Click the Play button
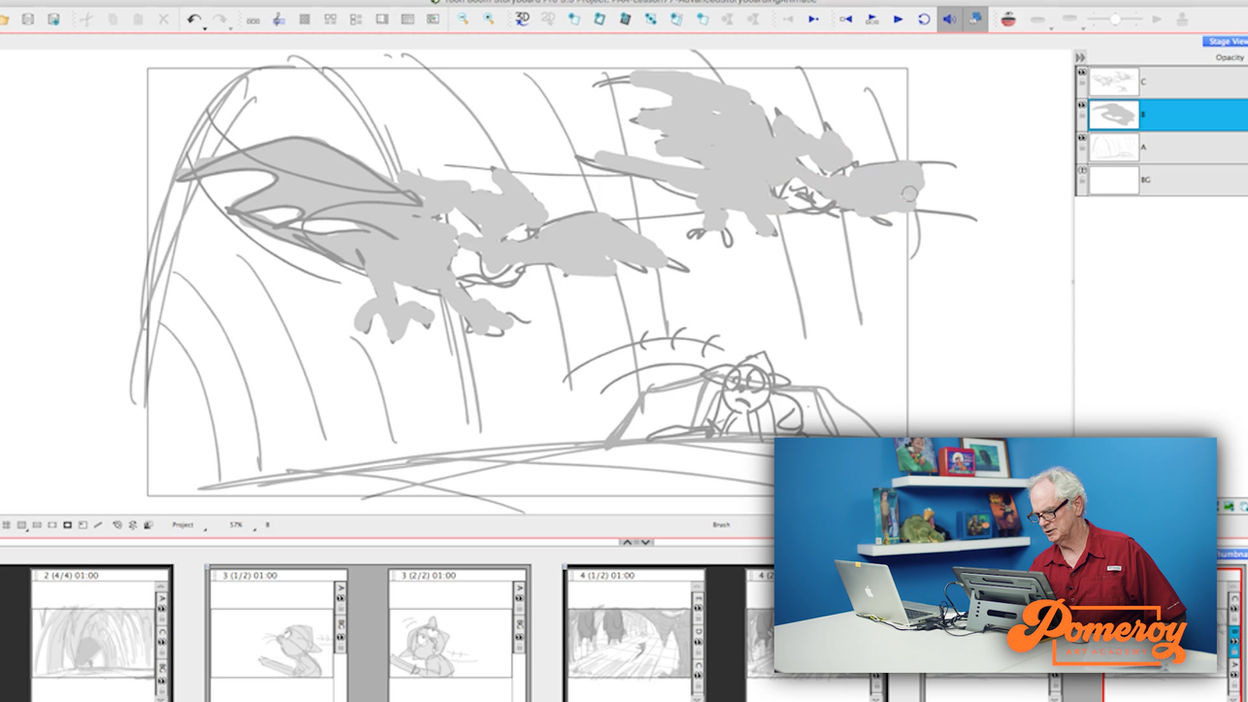Screen dimensions: 1248x702 coord(898,19)
